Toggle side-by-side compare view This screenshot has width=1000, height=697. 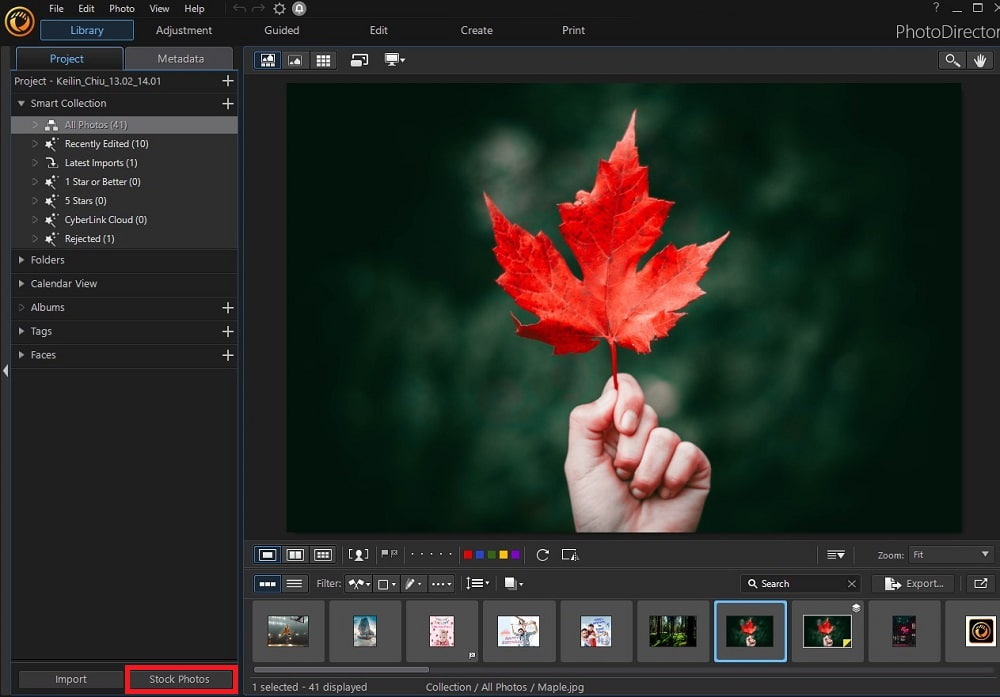click(x=296, y=554)
